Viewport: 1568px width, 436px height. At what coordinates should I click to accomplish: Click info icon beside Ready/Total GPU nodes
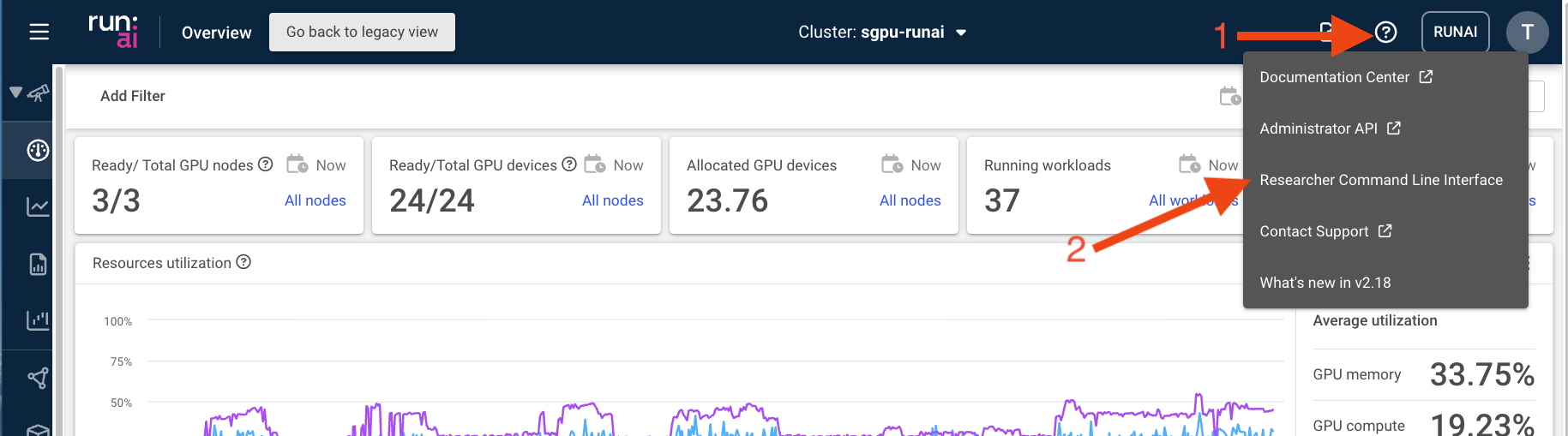266,164
